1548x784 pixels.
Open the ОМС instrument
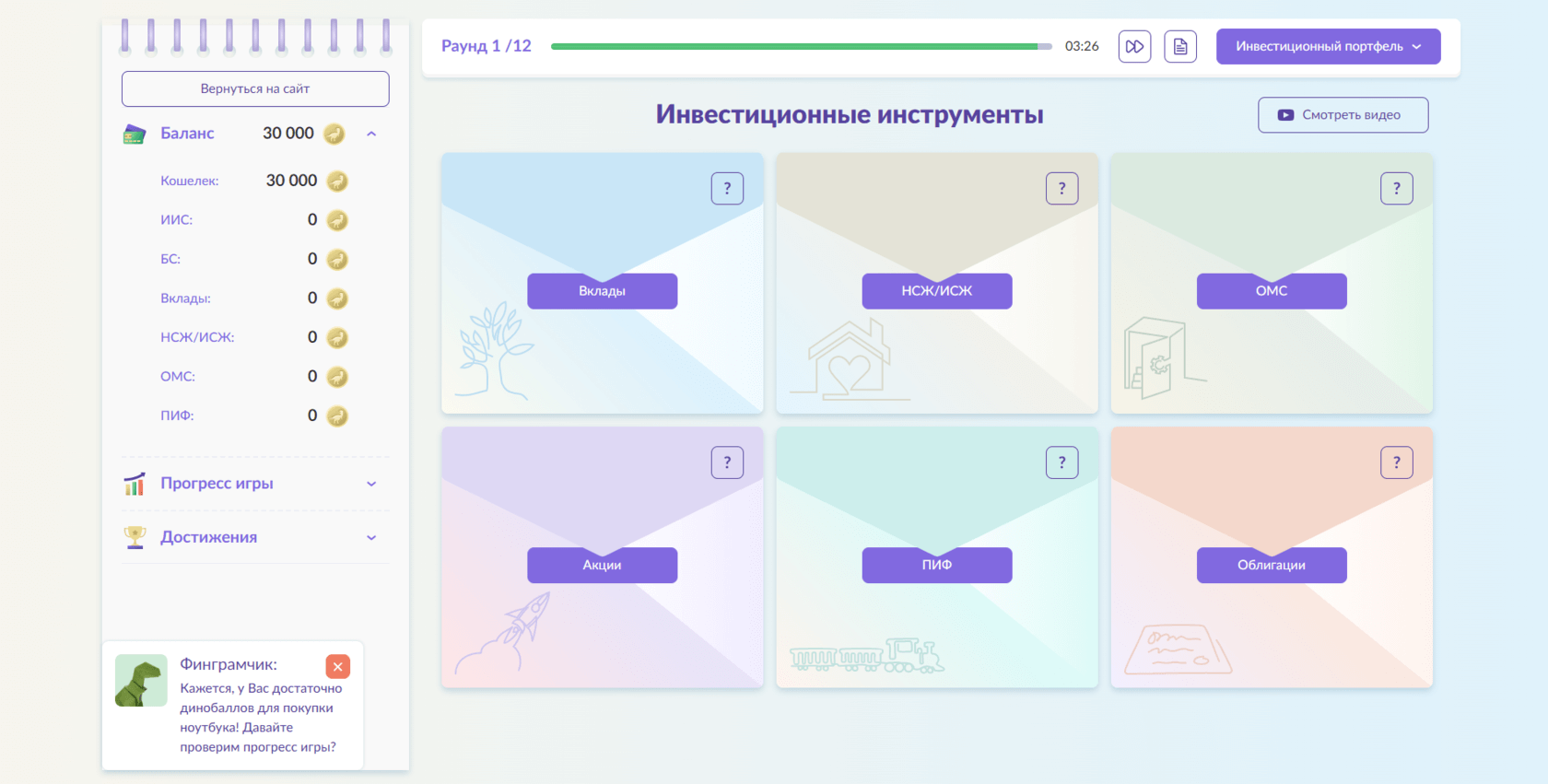click(x=1272, y=291)
